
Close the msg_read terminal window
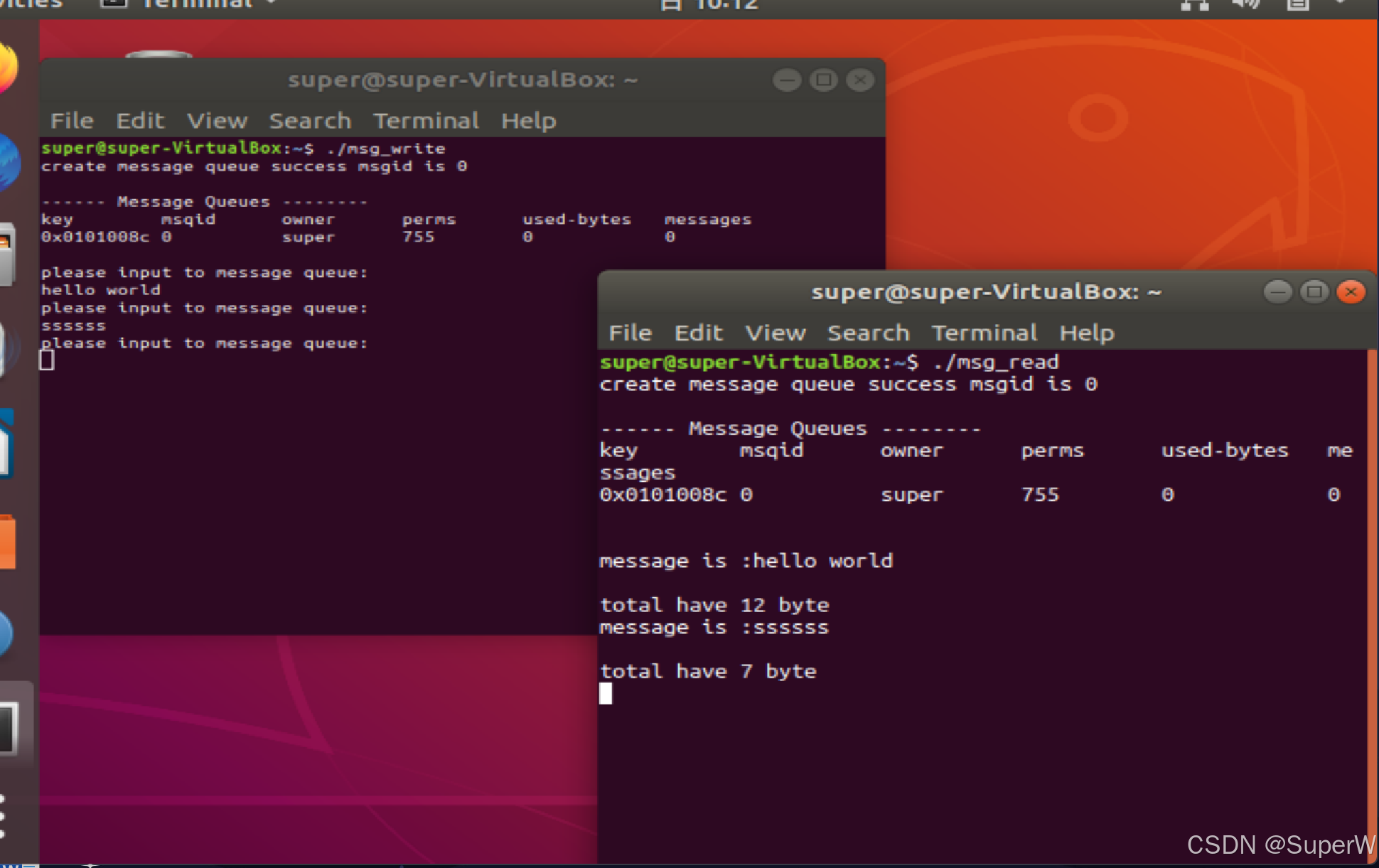[1351, 292]
